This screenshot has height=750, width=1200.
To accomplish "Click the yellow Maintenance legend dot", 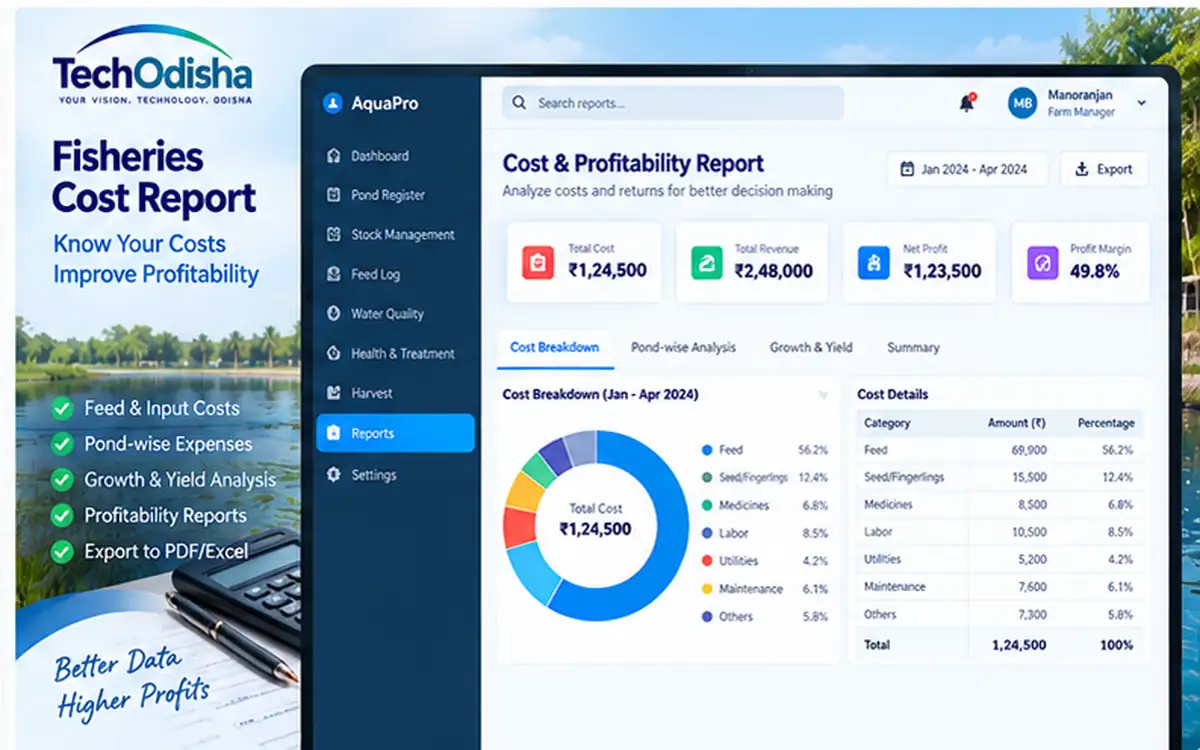I will click(x=707, y=589).
